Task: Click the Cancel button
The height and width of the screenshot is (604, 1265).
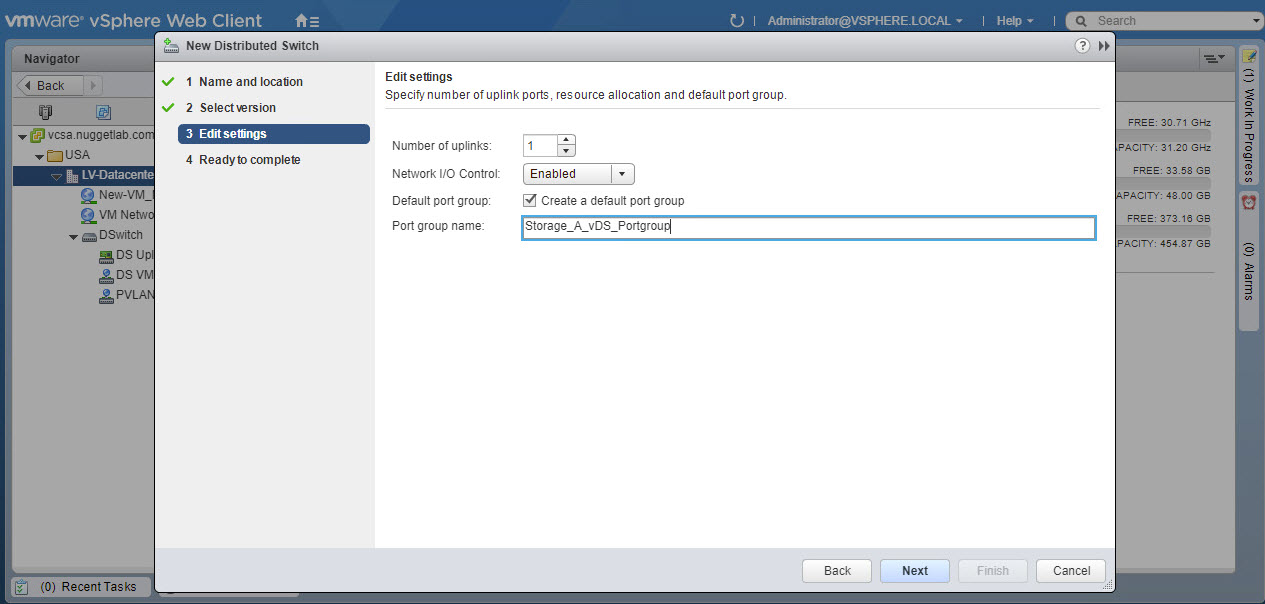Action: click(1070, 571)
